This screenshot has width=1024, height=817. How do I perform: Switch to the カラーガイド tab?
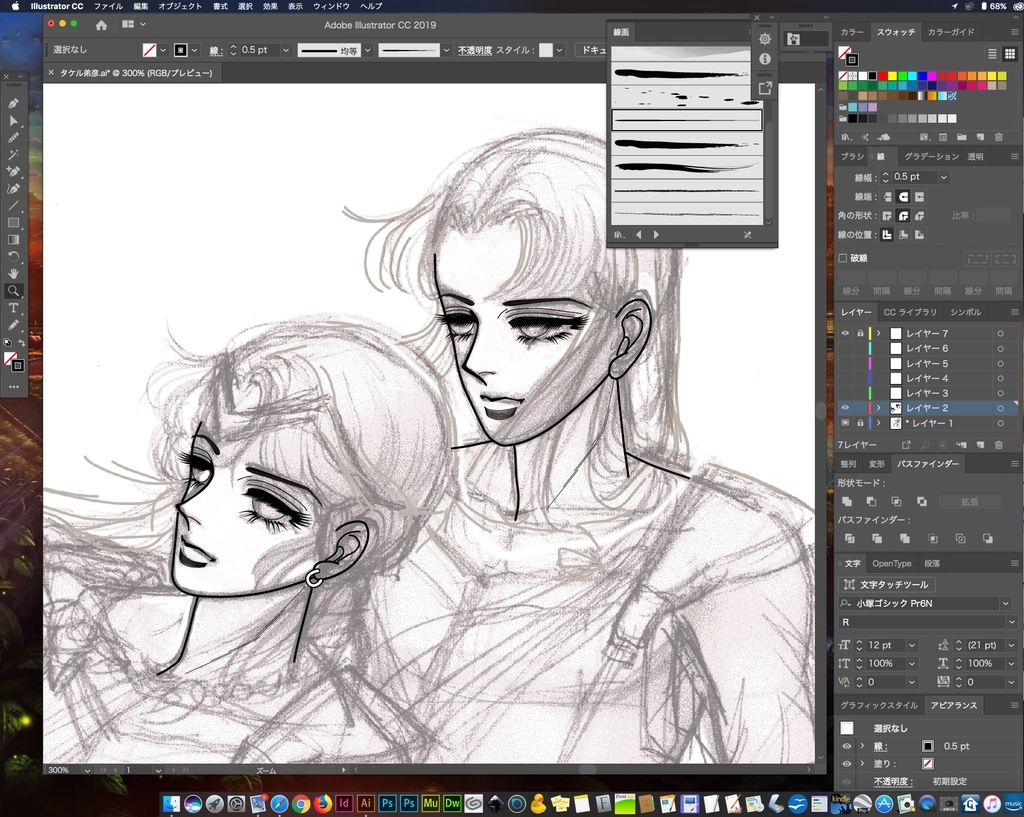click(x=951, y=32)
